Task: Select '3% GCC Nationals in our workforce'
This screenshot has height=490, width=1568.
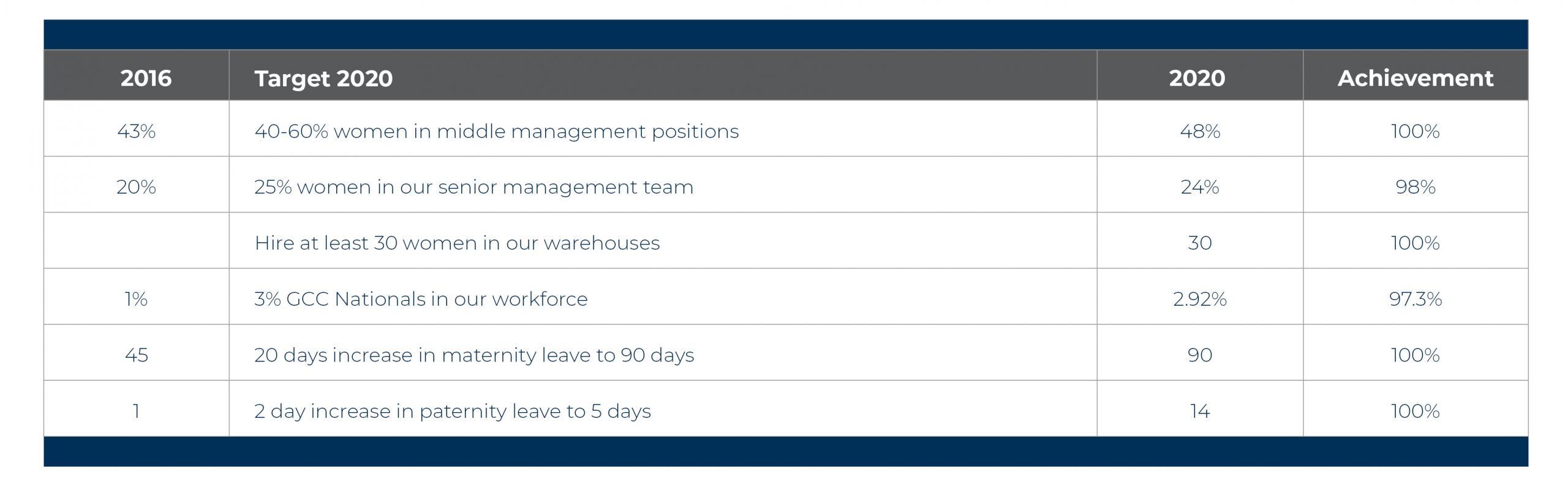Action: tap(421, 299)
